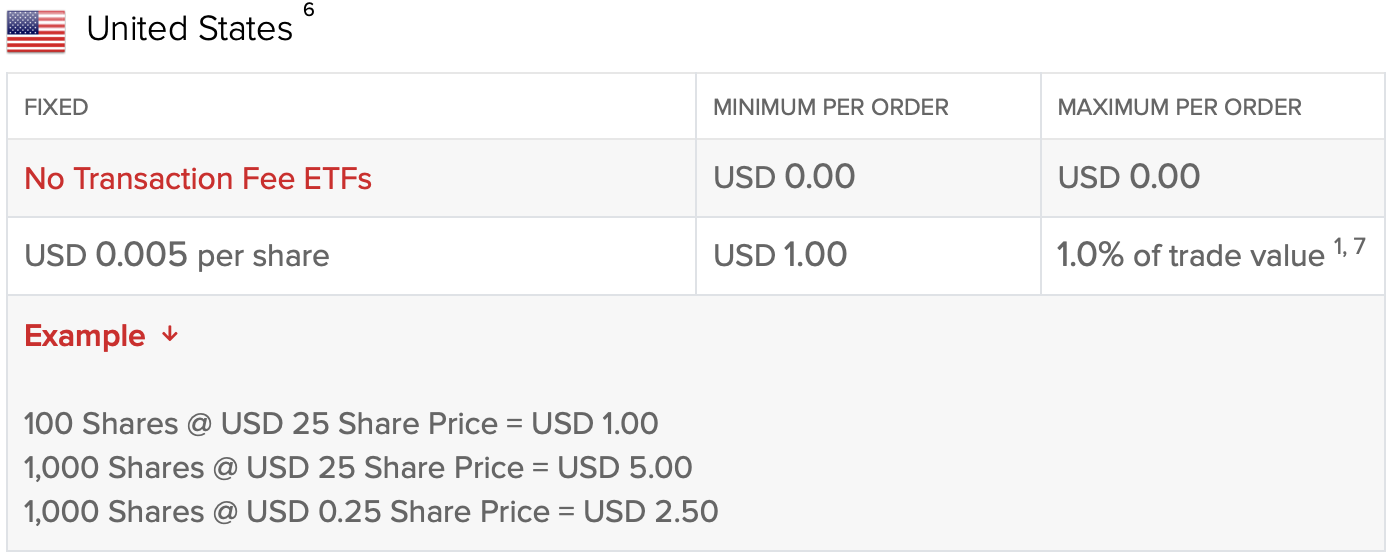Open footnote 1 after trade value

click(1340, 247)
